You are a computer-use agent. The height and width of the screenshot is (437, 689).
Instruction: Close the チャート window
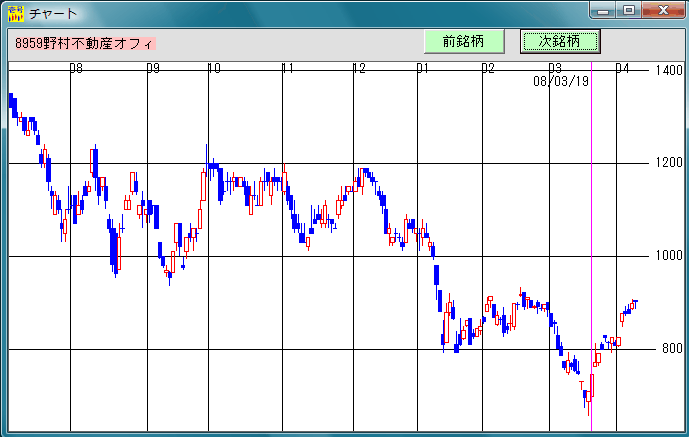point(664,10)
